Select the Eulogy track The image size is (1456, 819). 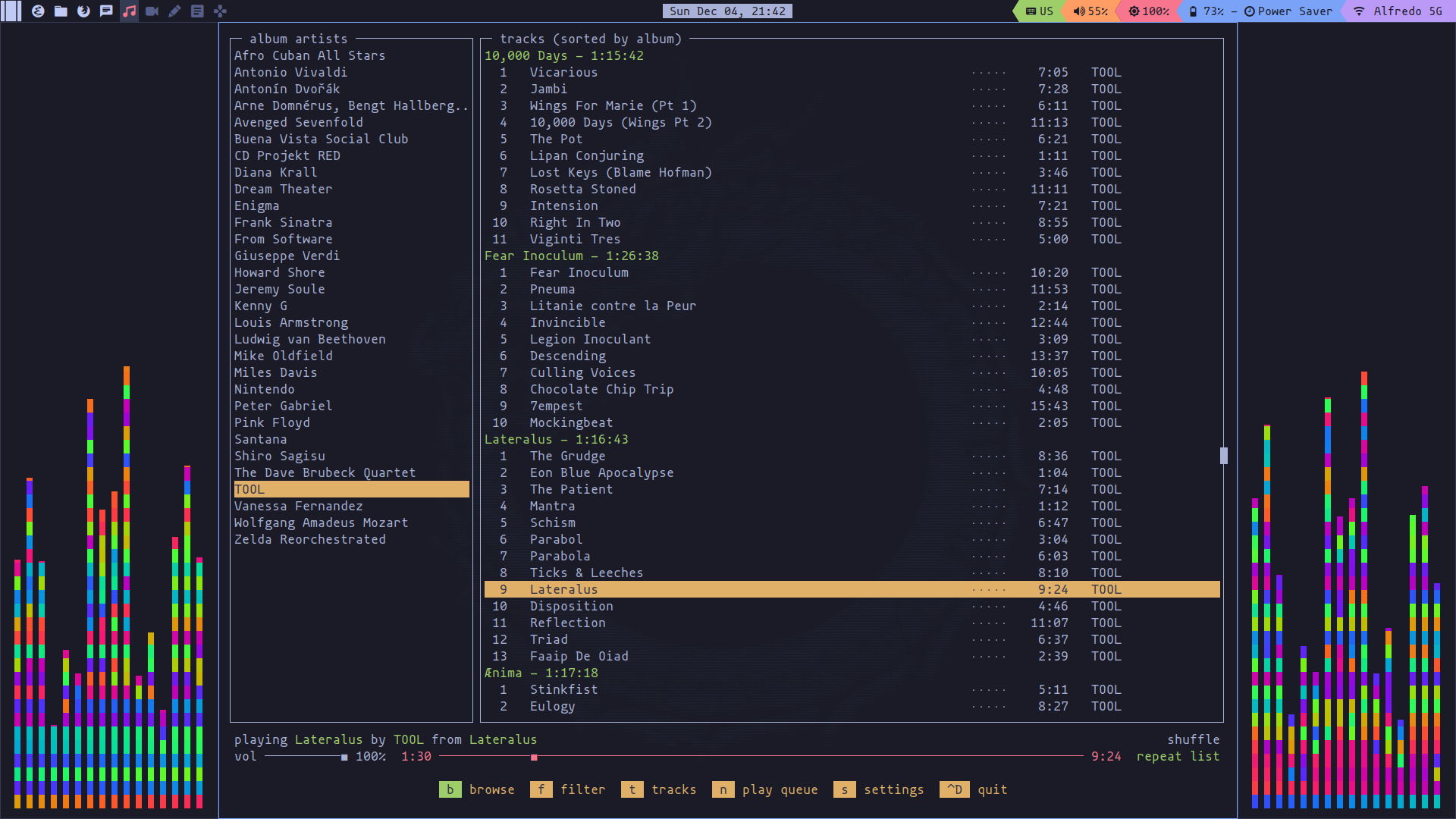[852, 706]
